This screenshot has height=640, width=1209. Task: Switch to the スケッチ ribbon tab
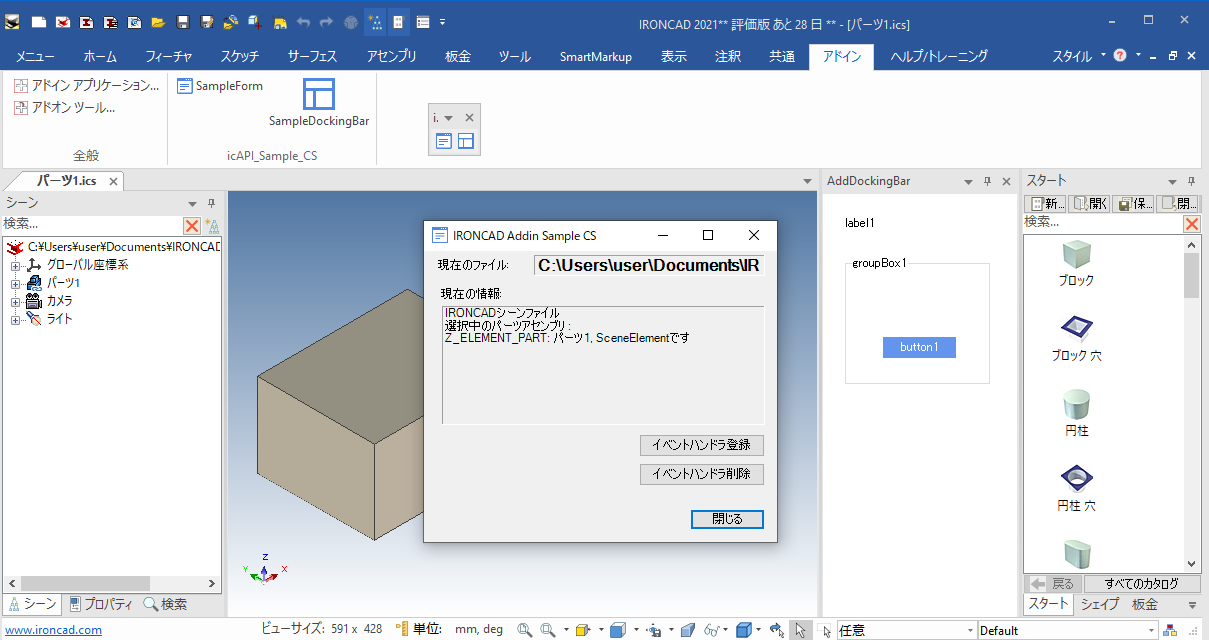click(x=241, y=57)
